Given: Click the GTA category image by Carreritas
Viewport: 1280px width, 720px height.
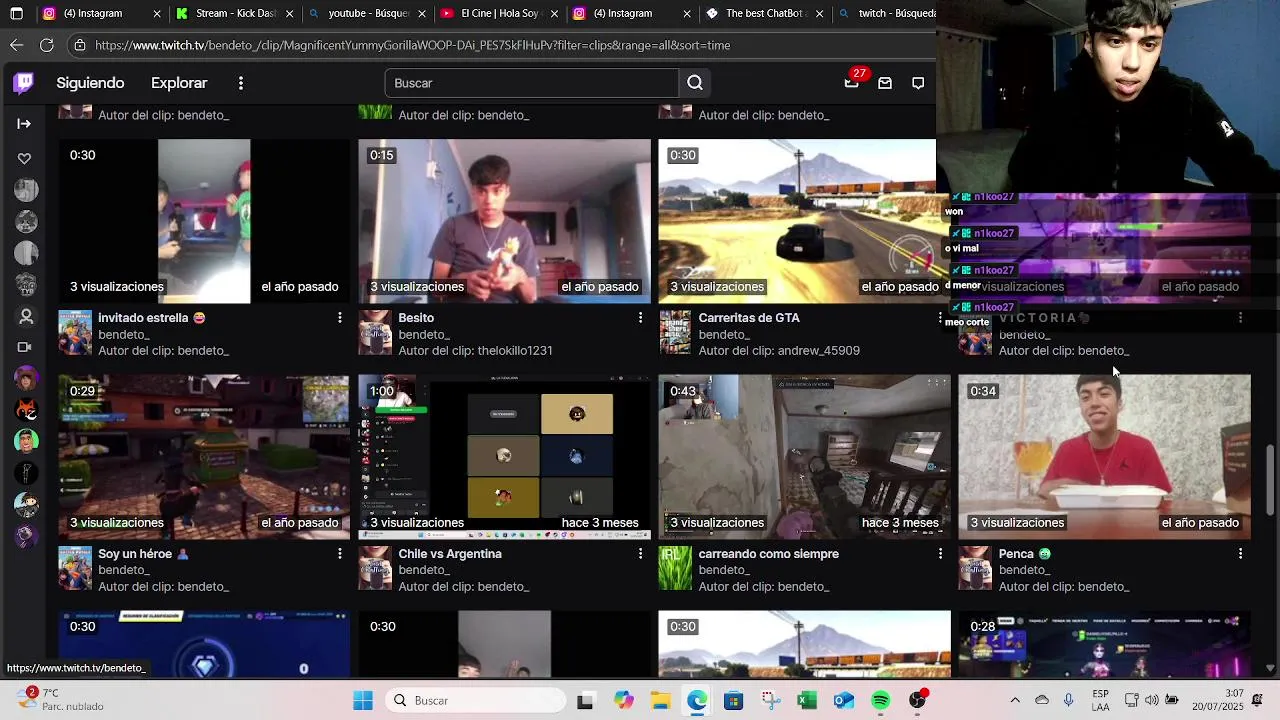Looking at the screenshot, I should [675, 332].
